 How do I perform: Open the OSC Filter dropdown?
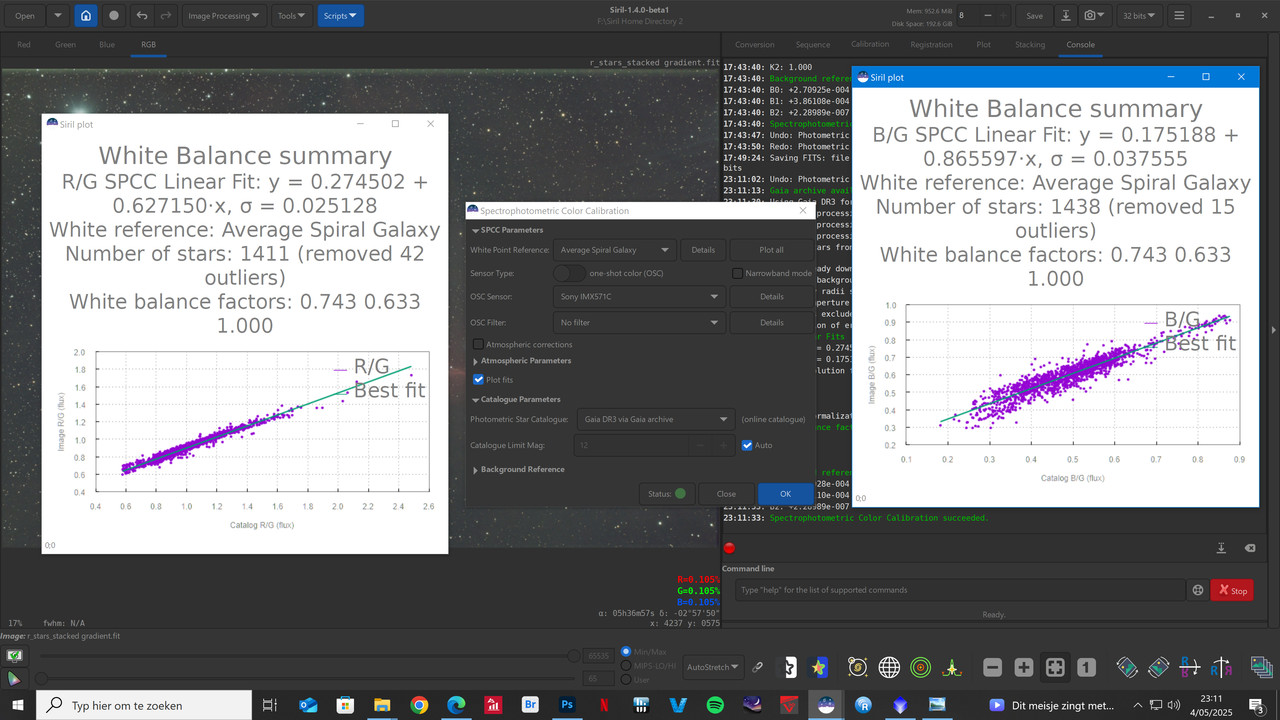pyautogui.click(x=638, y=322)
